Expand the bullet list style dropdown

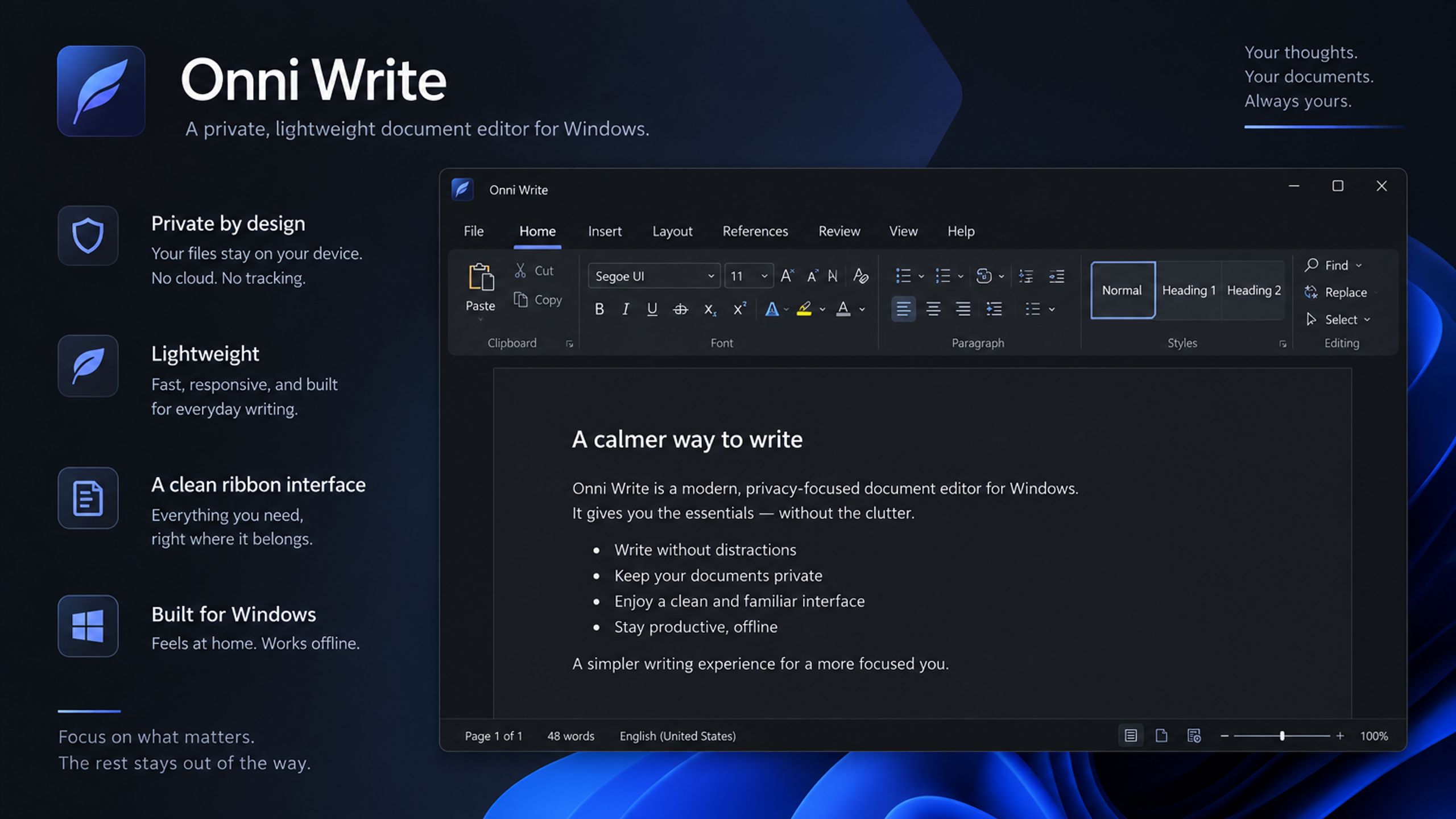[x=921, y=276]
